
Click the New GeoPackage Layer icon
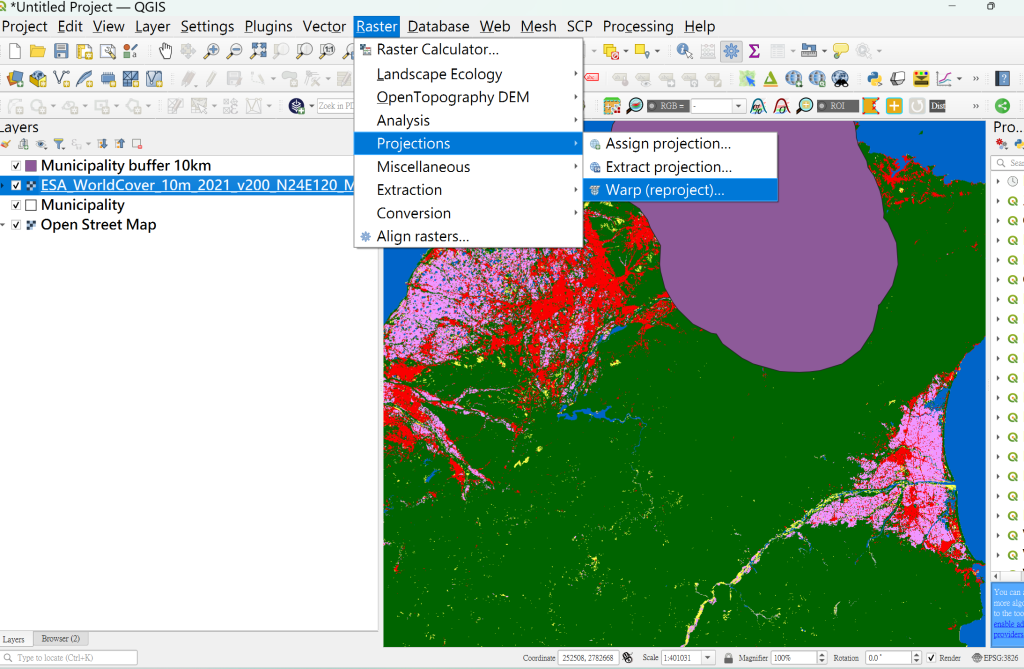[x=38, y=79]
